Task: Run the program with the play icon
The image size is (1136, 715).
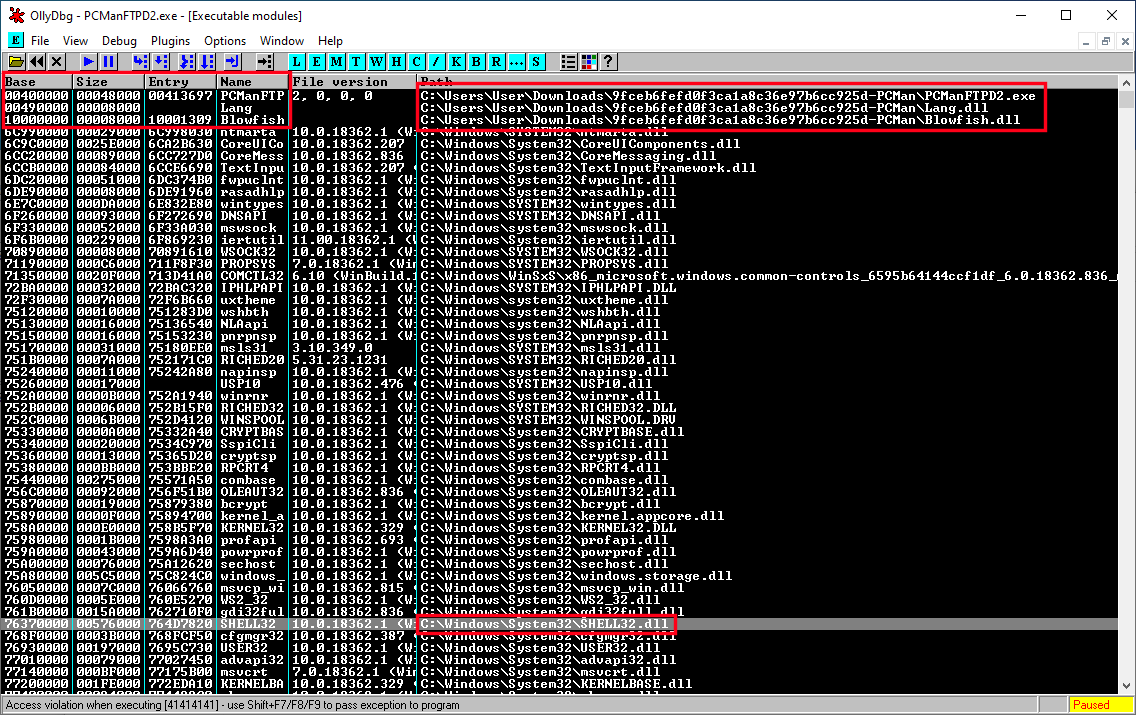Action: (88, 62)
